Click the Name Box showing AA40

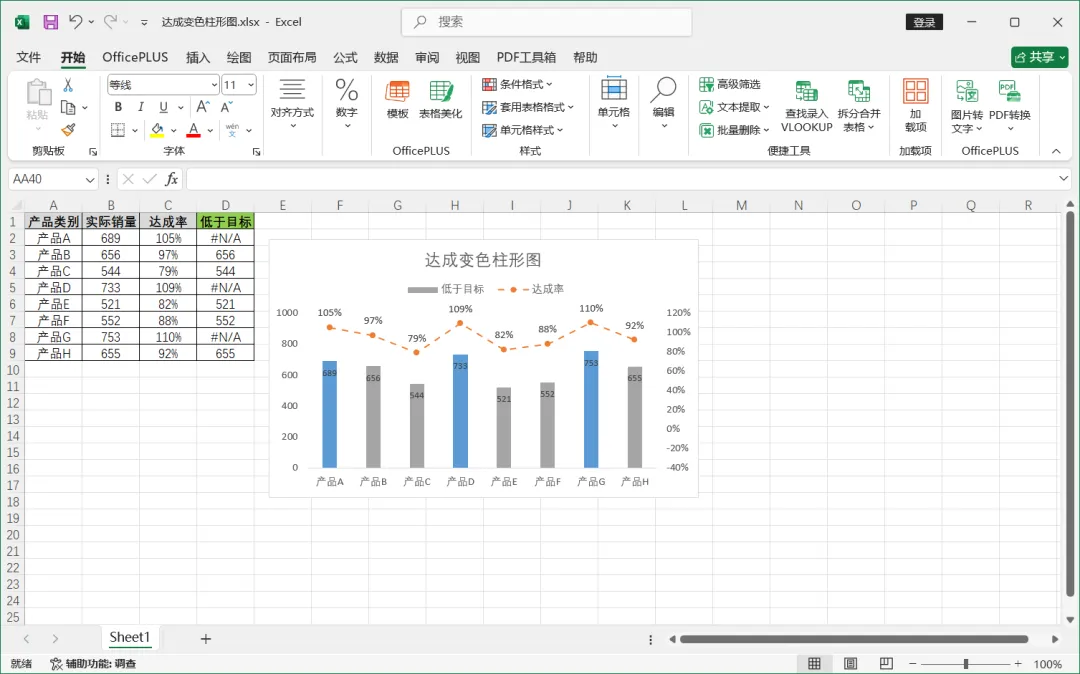click(53, 179)
